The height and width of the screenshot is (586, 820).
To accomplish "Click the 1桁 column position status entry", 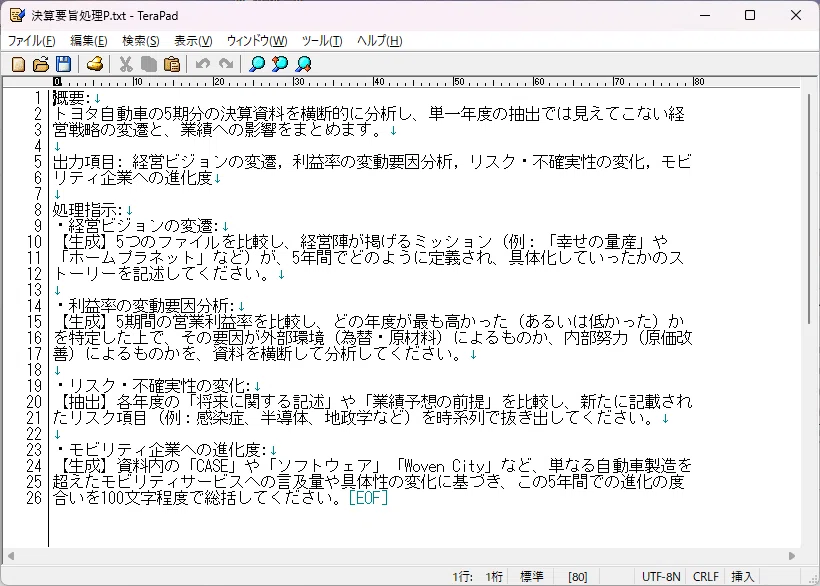I will 494,577.
